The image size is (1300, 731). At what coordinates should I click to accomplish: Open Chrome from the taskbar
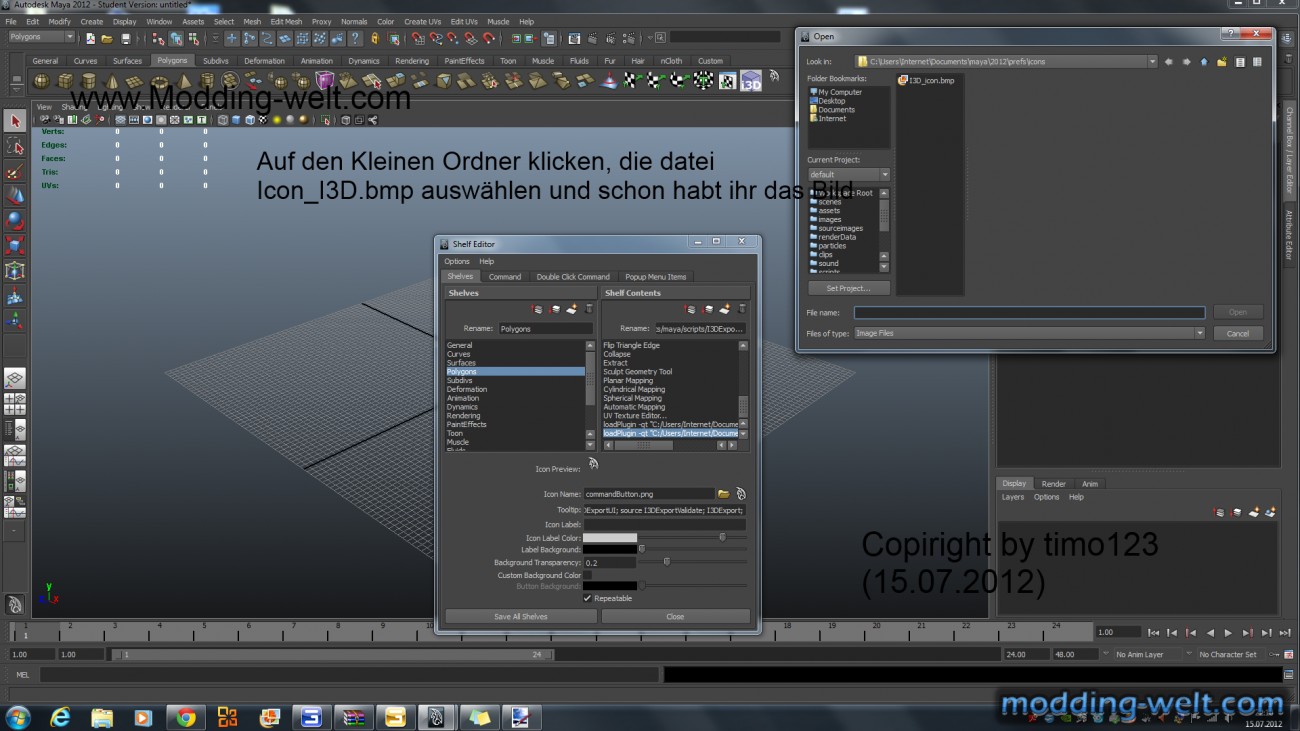(186, 717)
